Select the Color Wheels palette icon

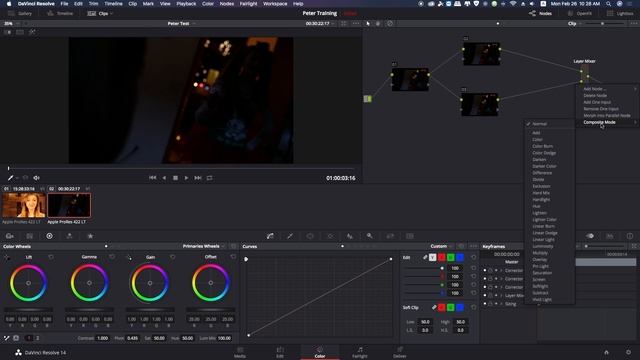click(49, 236)
